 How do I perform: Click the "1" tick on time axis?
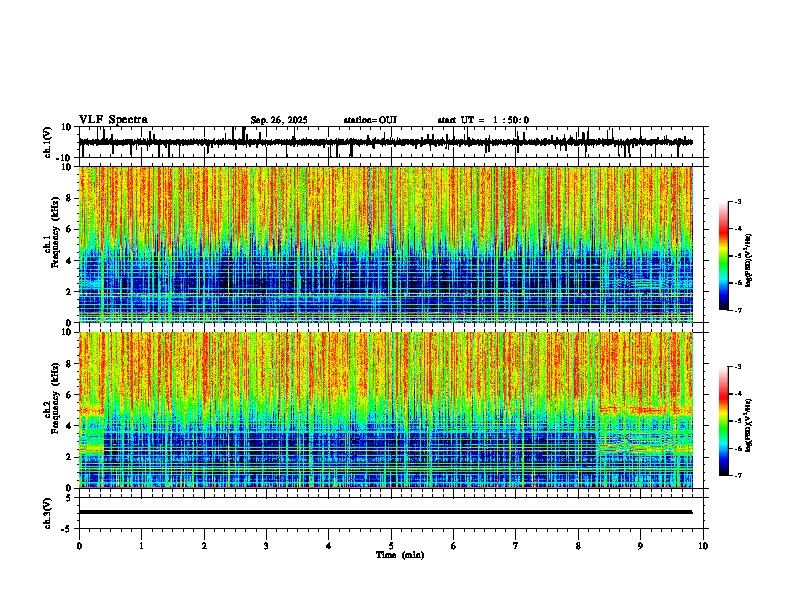pos(141,546)
